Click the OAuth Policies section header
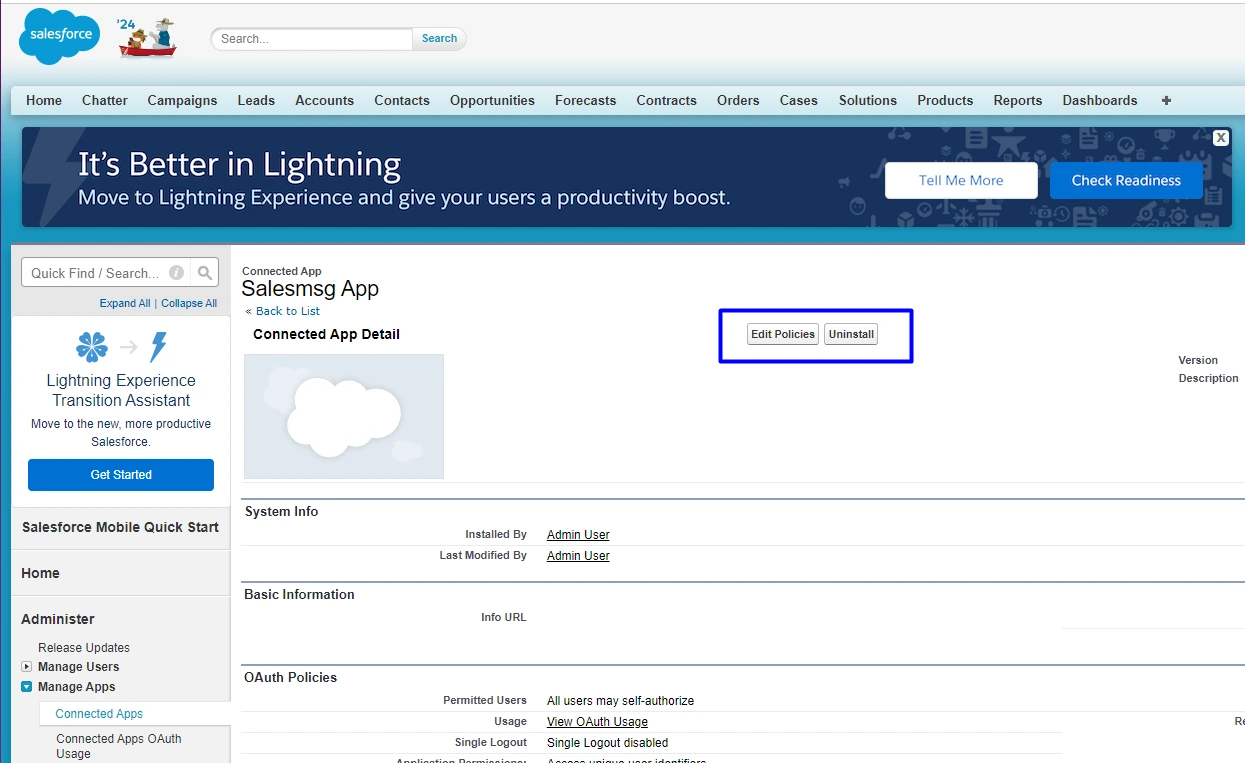This screenshot has height=763, width=1245. (290, 677)
